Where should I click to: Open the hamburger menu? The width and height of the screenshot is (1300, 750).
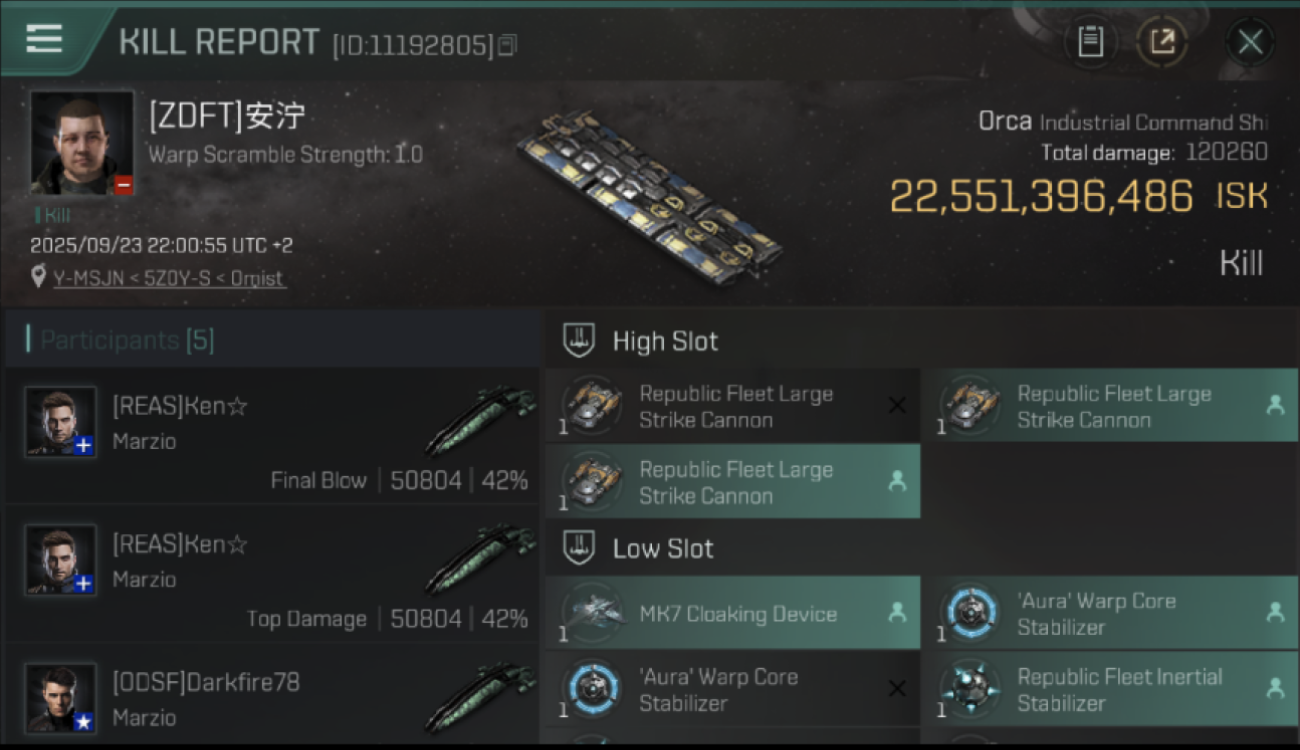pyautogui.click(x=44, y=40)
